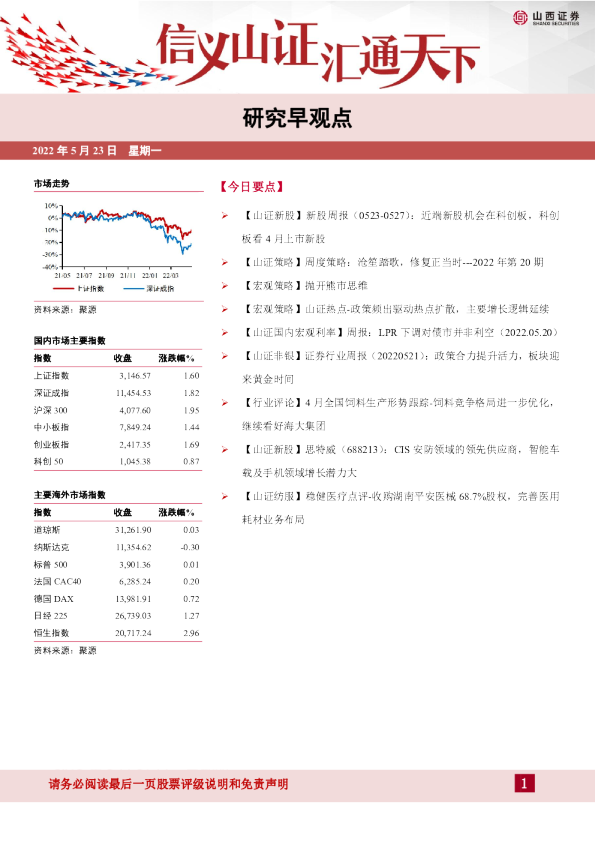
Task: Click the blue 深证成指 legend entry
Action: pyautogui.click(x=149, y=289)
